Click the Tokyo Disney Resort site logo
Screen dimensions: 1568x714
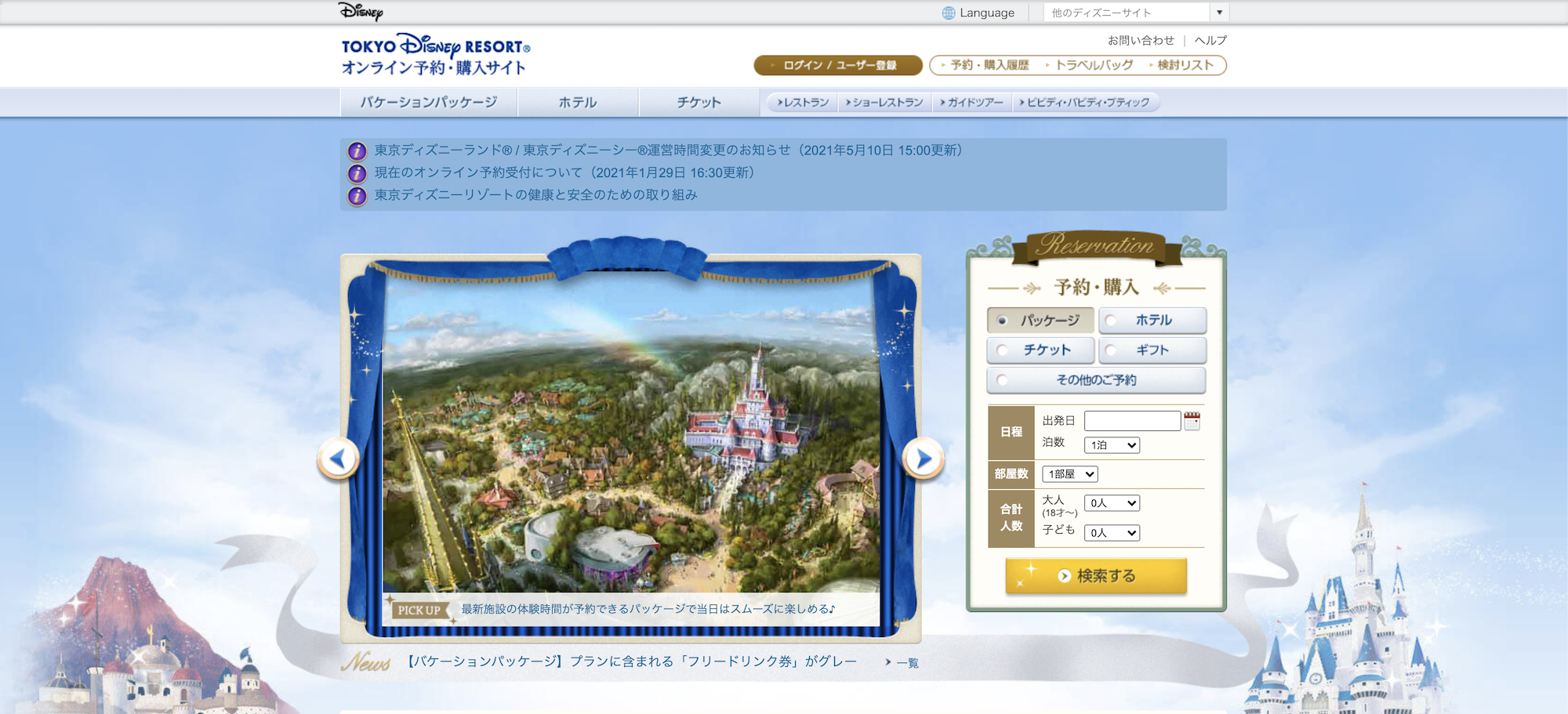click(x=435, y=54)
